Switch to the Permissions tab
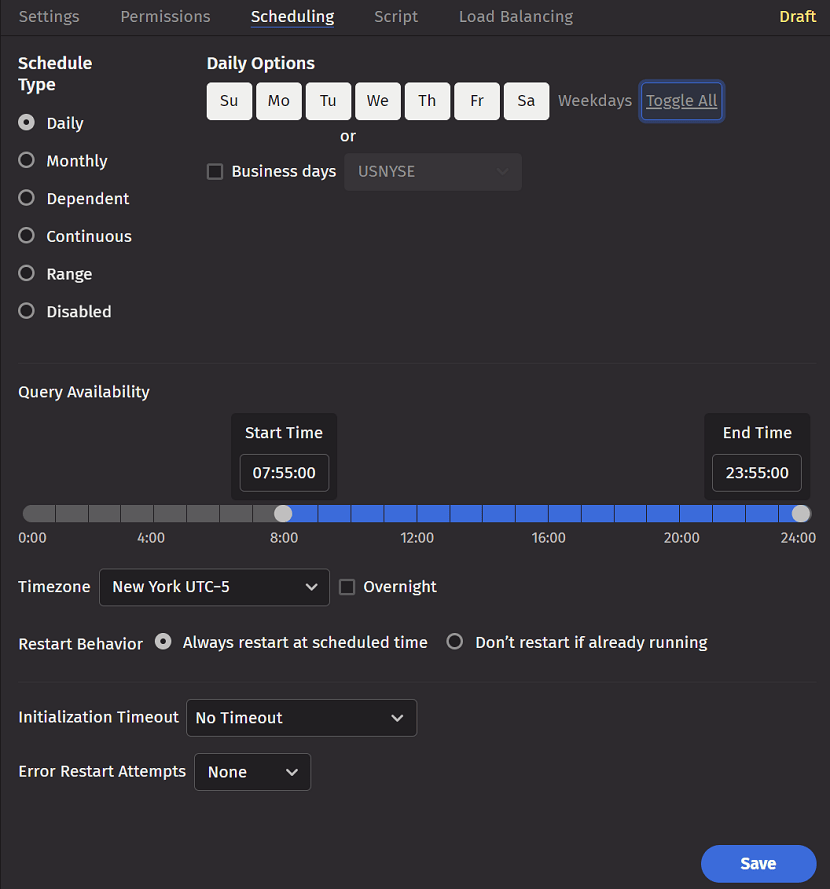 [165, 17]
